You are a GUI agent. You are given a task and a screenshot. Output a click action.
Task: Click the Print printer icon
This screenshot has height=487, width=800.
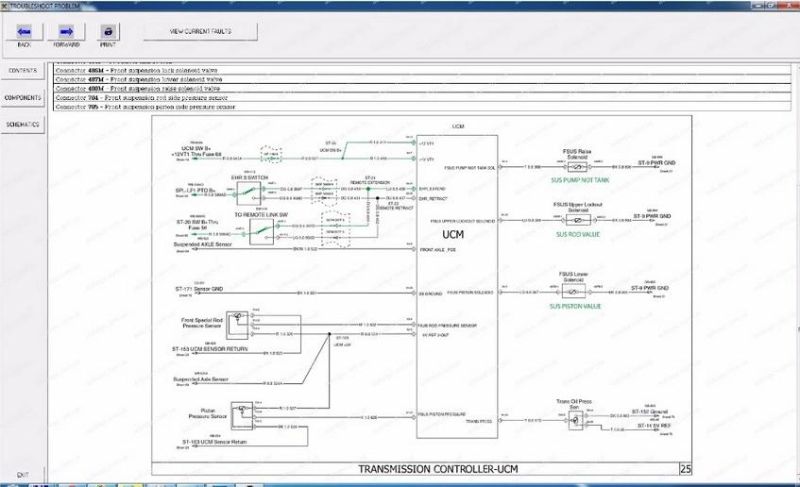[108, 32]
